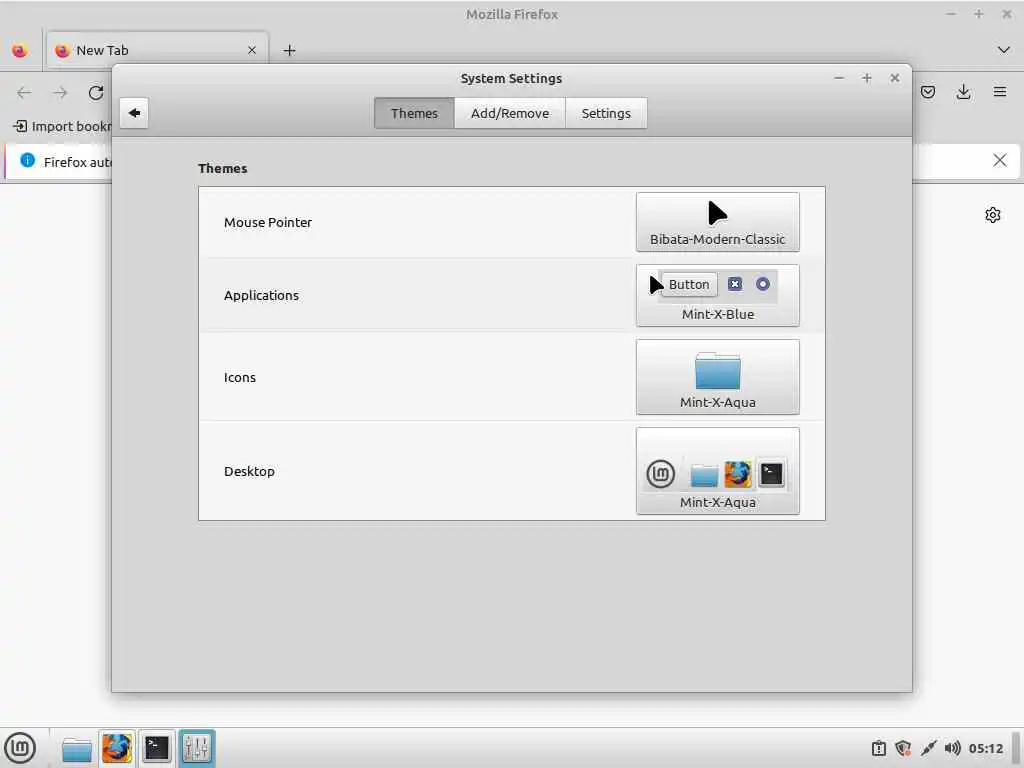Image resolution: width=1024 pixels, height=768 pixels.
Task: Click the Desktop row label
Action: click(249, 471)
